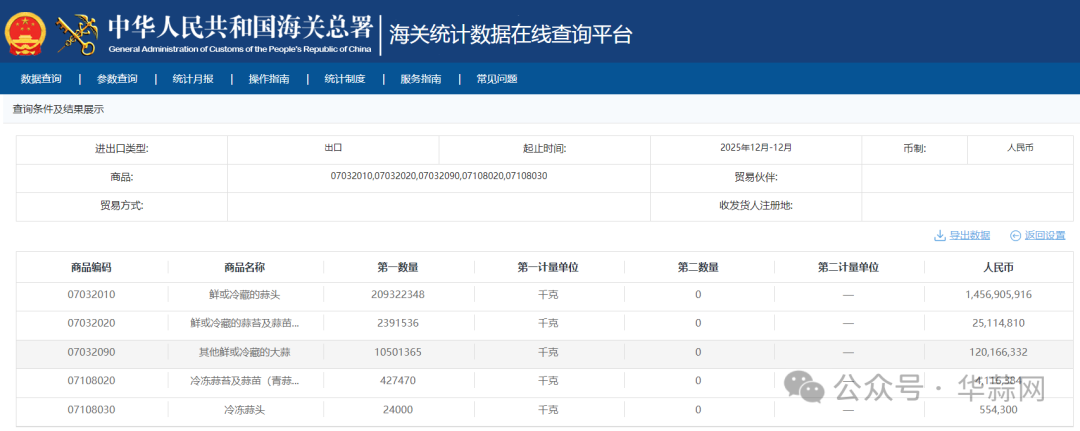Click the return settings back-arrow icon
The height and width of the screenshot is (431, 1080).
pos(1015,236)
